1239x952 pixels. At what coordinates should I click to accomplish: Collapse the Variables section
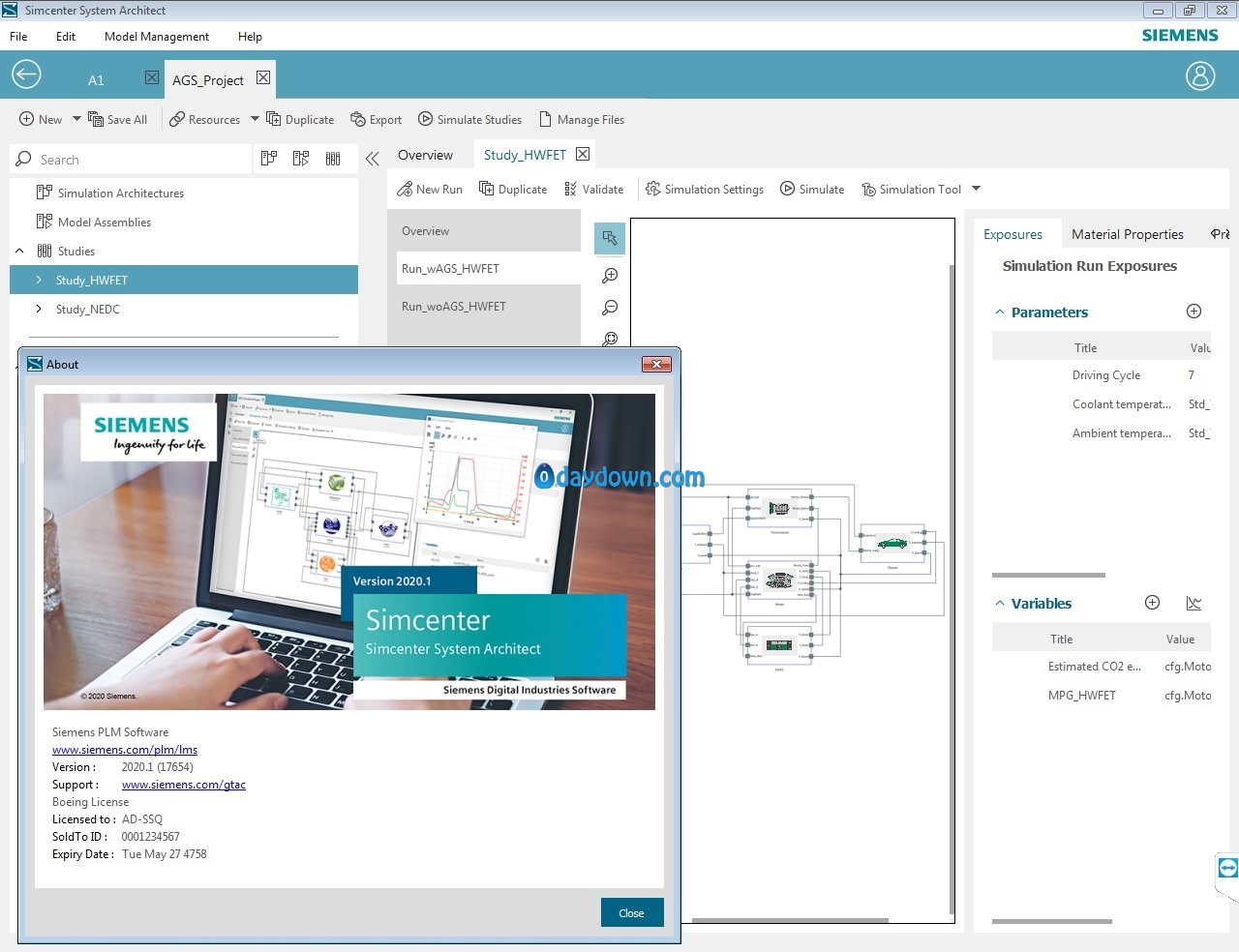click(x=1000, y=603)
